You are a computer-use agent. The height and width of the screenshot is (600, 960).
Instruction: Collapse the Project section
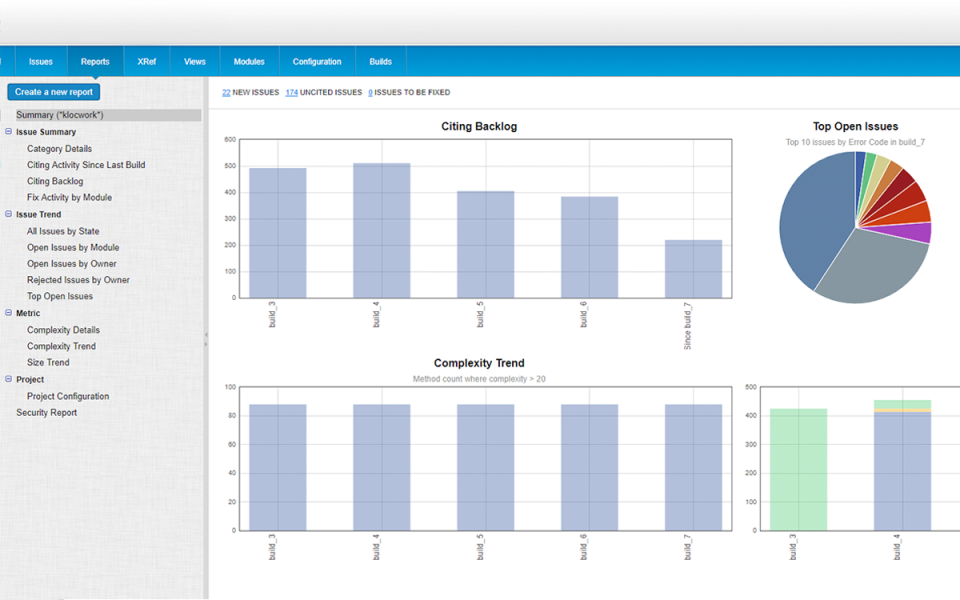tap(9, 379)
